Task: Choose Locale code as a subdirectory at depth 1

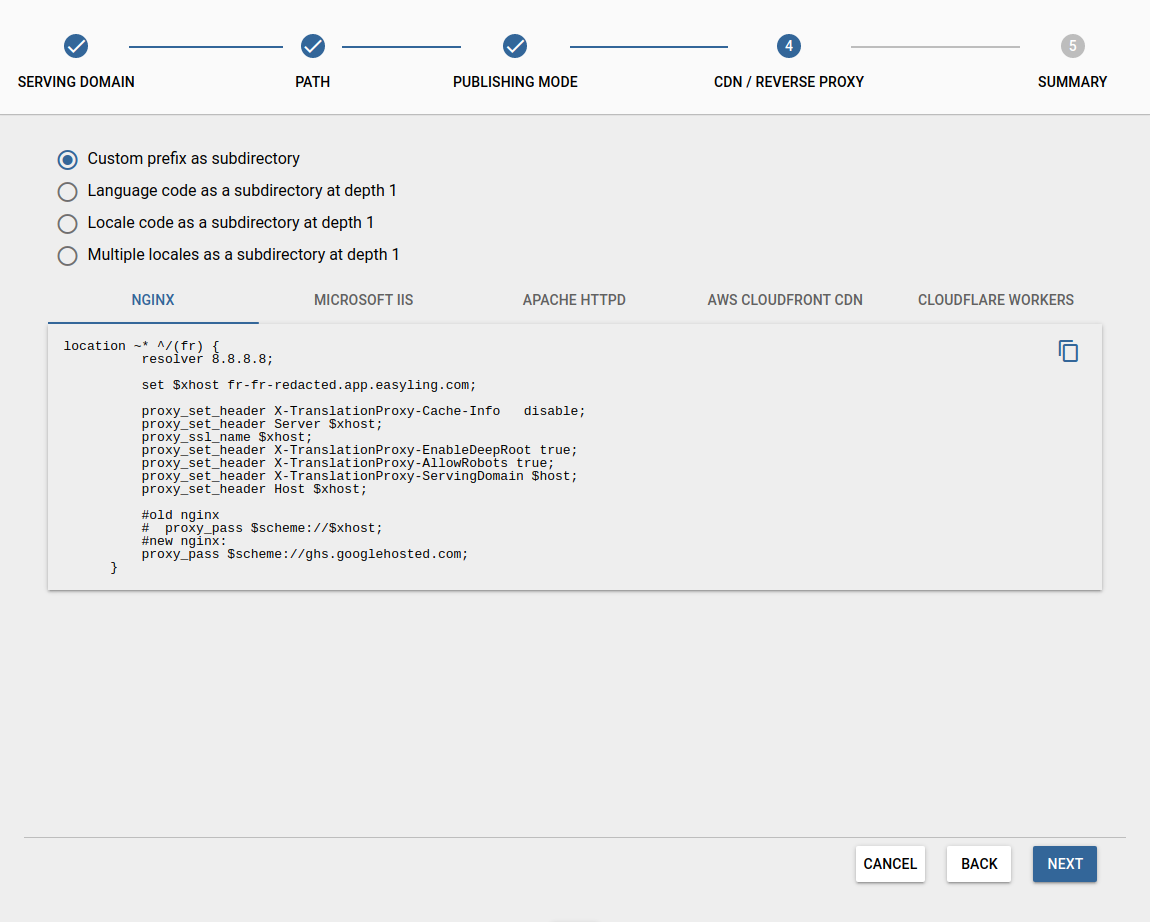Action: point(67,223)
